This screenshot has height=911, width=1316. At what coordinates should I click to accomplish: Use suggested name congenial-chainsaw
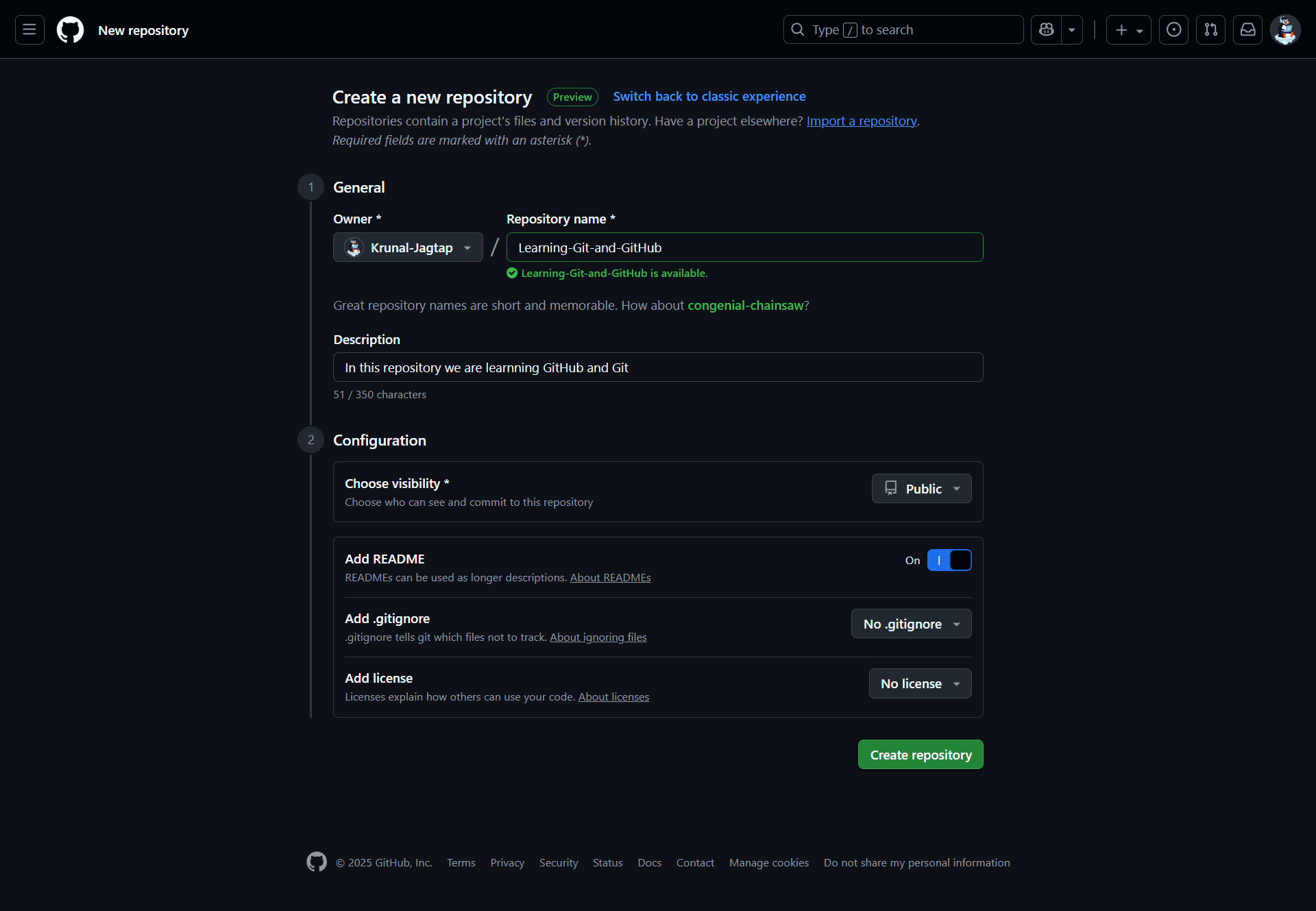pyautogui.click(x=745, y=306)
